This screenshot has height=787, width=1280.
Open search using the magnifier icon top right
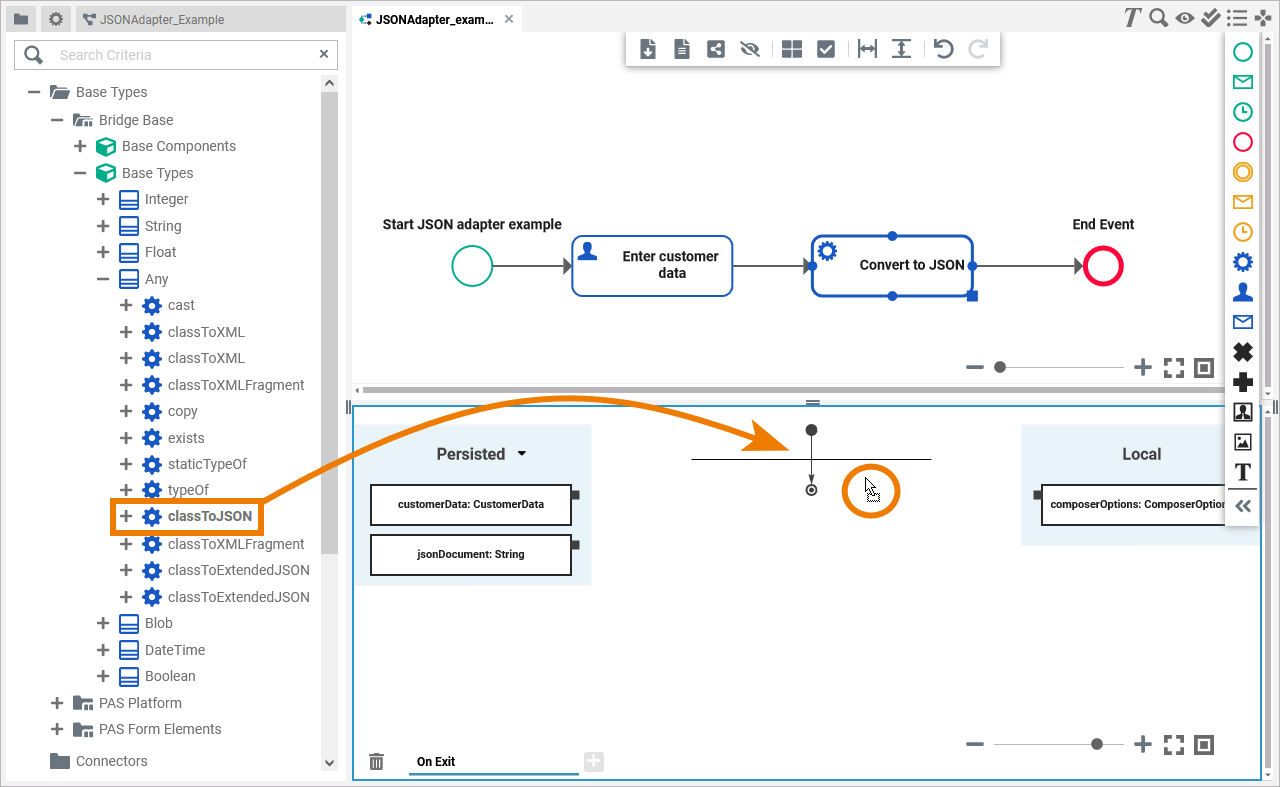pyautogui.click(x=1157, y=17)
